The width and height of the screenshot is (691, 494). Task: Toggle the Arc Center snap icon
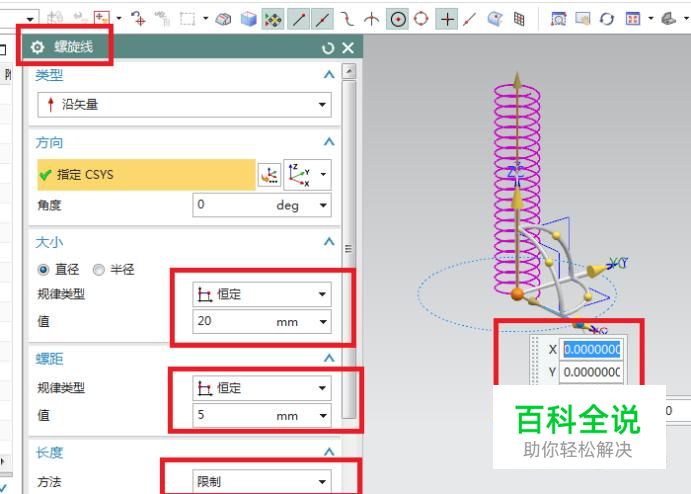(x=398, y=19)
